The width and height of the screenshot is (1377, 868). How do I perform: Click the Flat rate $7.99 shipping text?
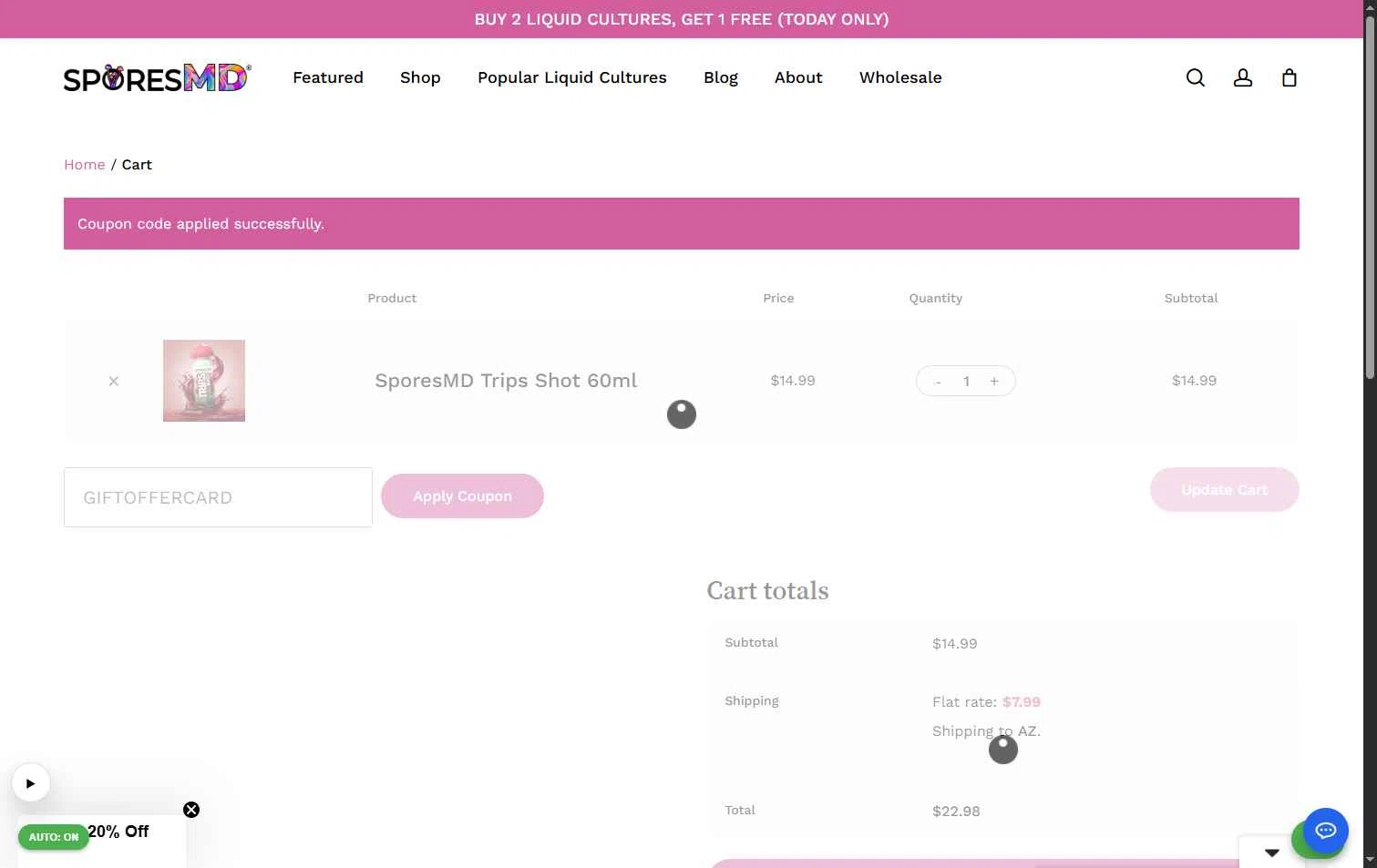(x=986, y=702)
